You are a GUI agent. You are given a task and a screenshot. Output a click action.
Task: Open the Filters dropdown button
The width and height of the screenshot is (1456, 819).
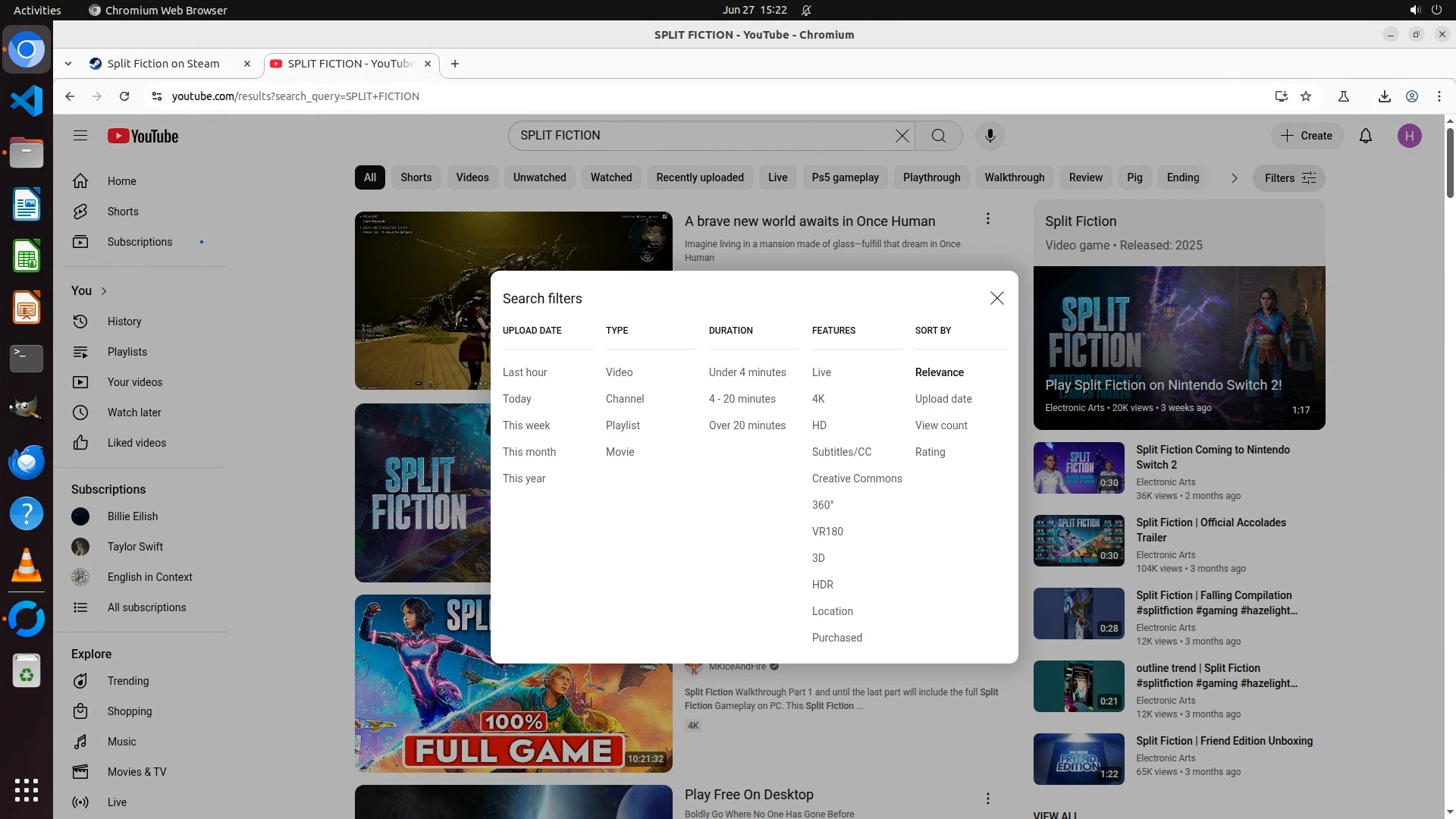tap(1288, 178)
